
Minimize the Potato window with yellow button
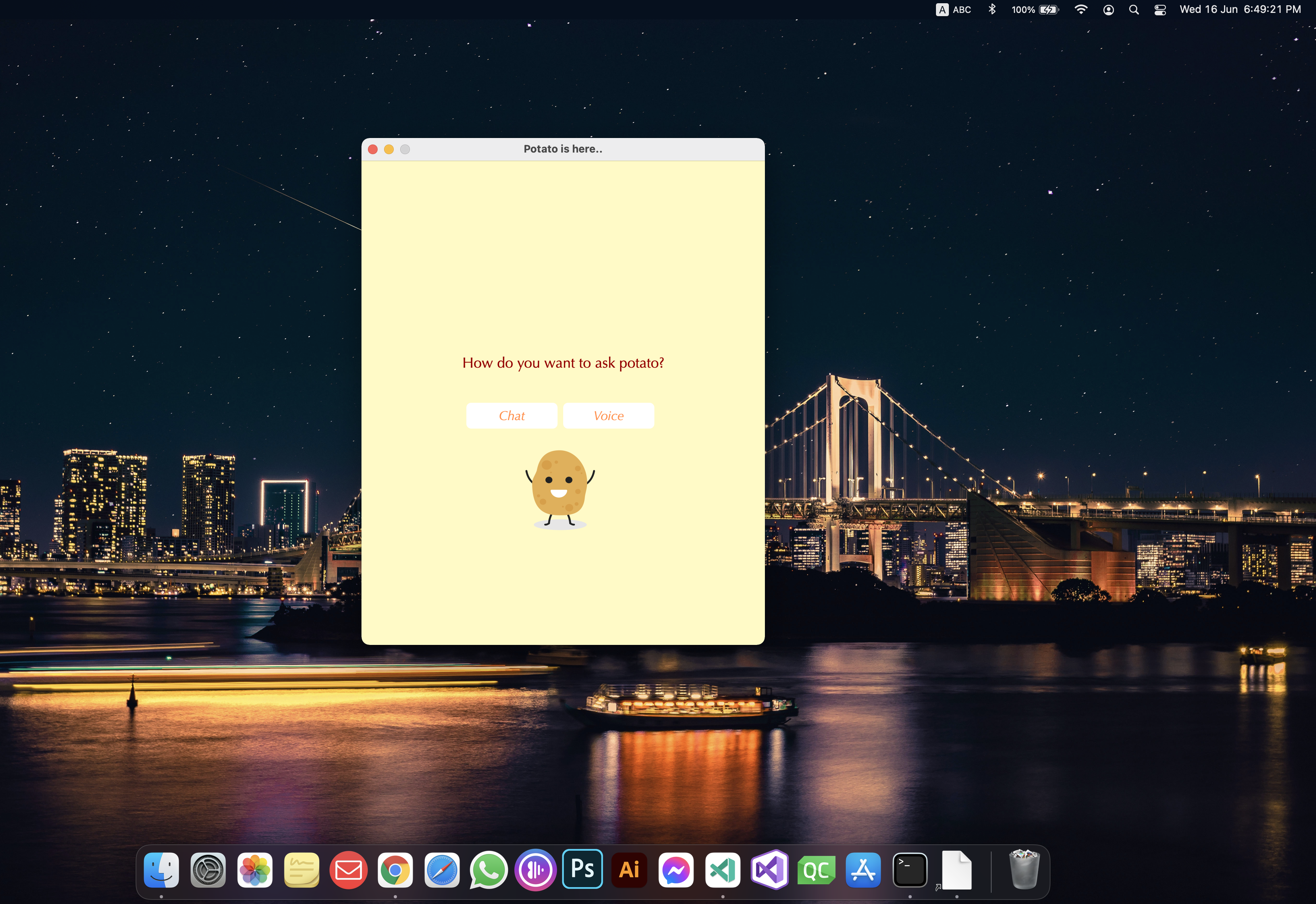pyautogui.click(x=389, y=149)
